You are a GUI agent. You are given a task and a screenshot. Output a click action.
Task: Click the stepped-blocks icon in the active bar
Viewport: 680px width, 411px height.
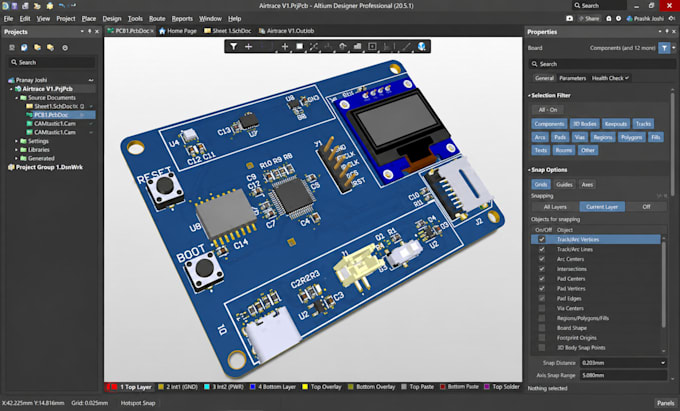(357, 46)
